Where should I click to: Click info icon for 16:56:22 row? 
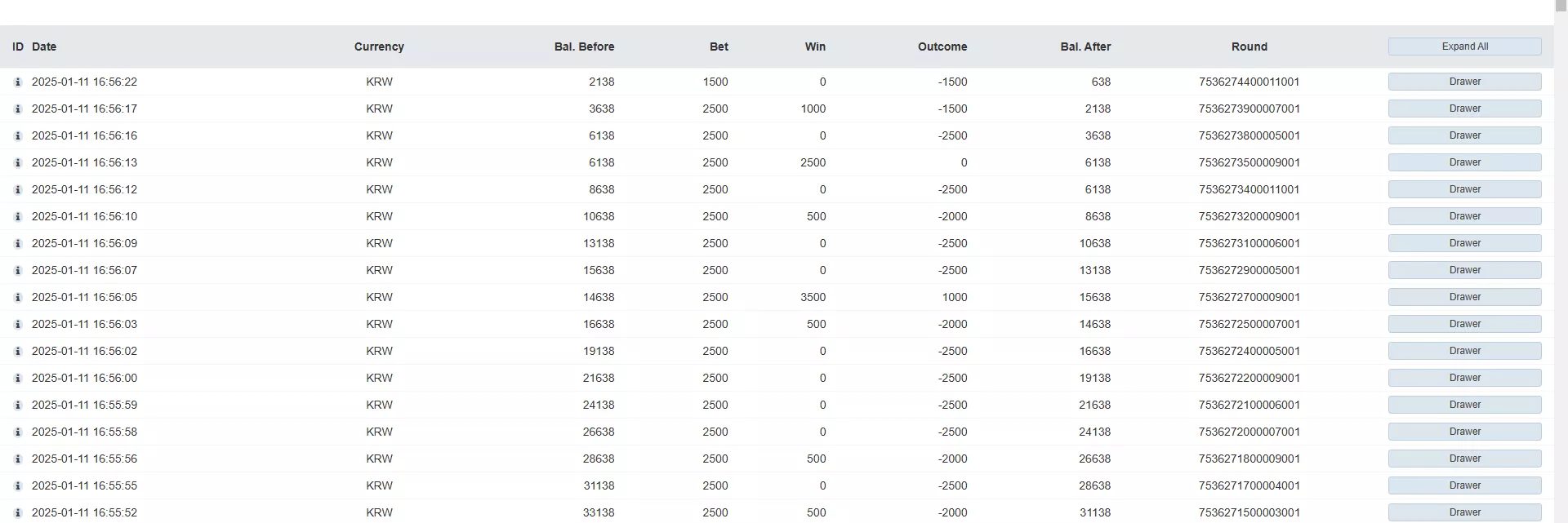tap(18, 82)
